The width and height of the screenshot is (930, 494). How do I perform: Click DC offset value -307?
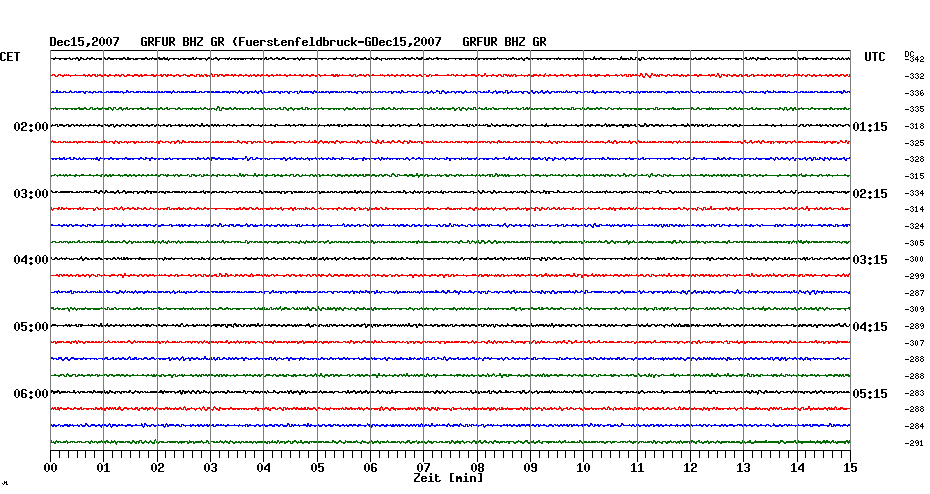914,343
